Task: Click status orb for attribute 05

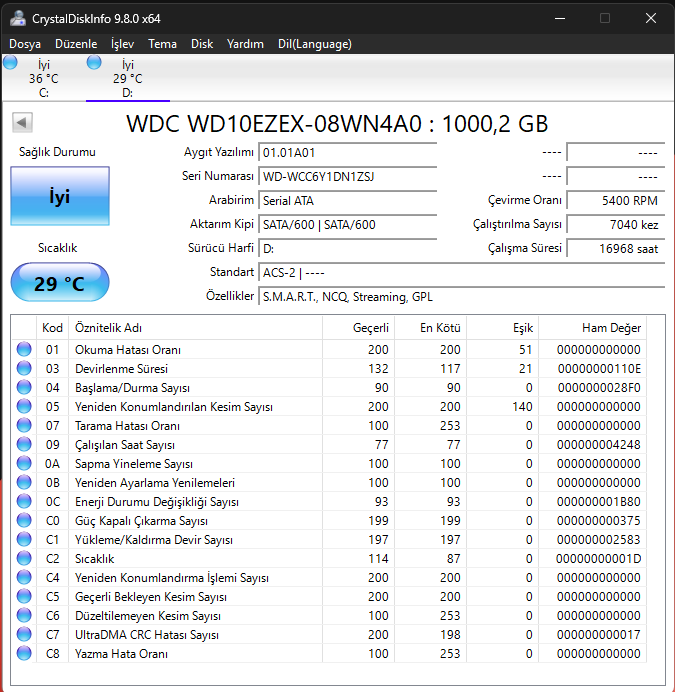Action: (x=24, y=406)
